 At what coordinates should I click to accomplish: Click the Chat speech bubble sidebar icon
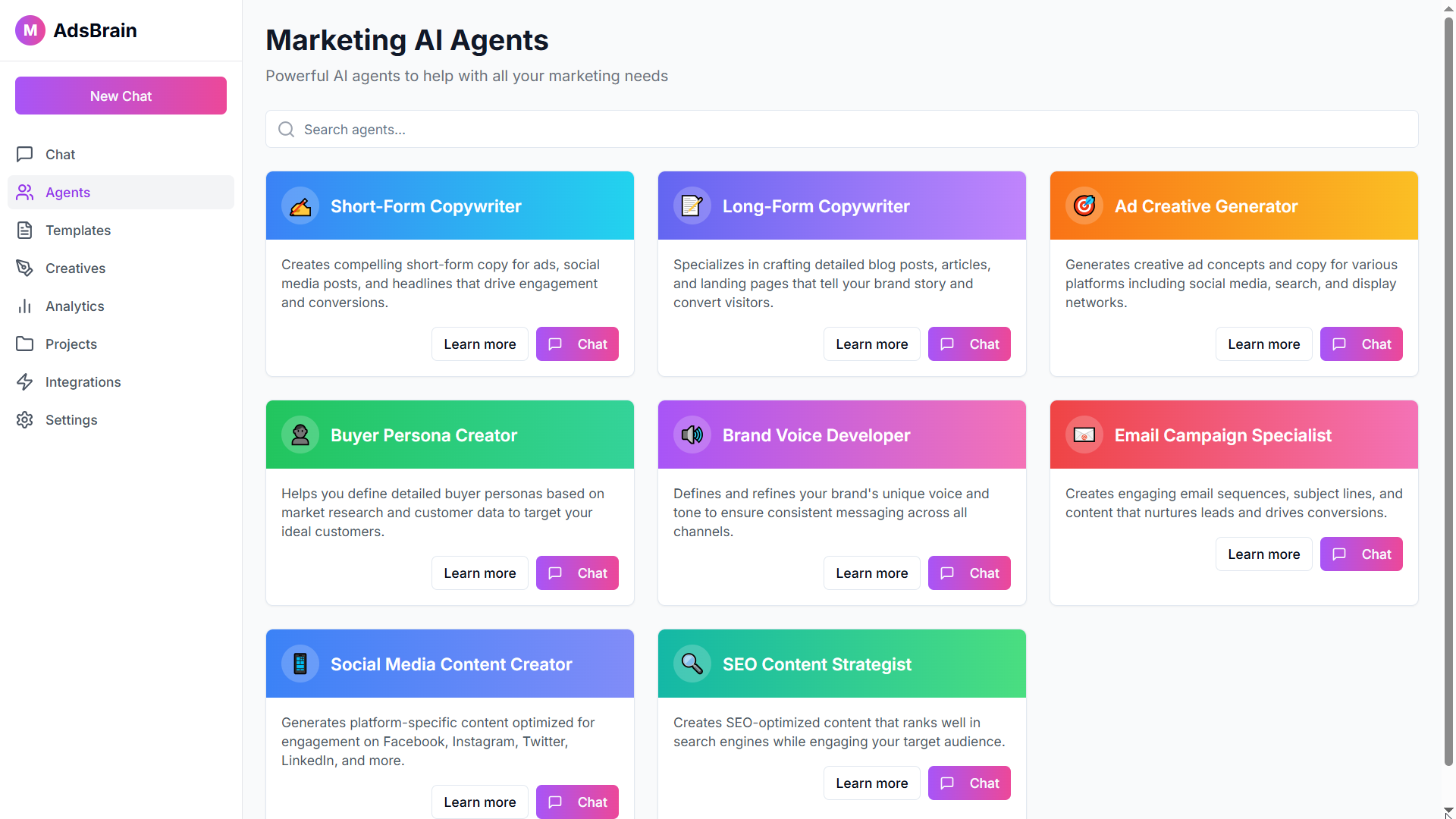click(x=25, y=155)
